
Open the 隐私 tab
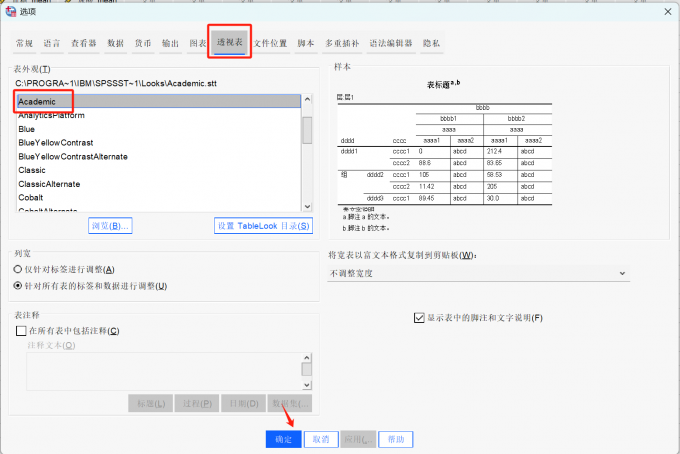click(432, 43)
